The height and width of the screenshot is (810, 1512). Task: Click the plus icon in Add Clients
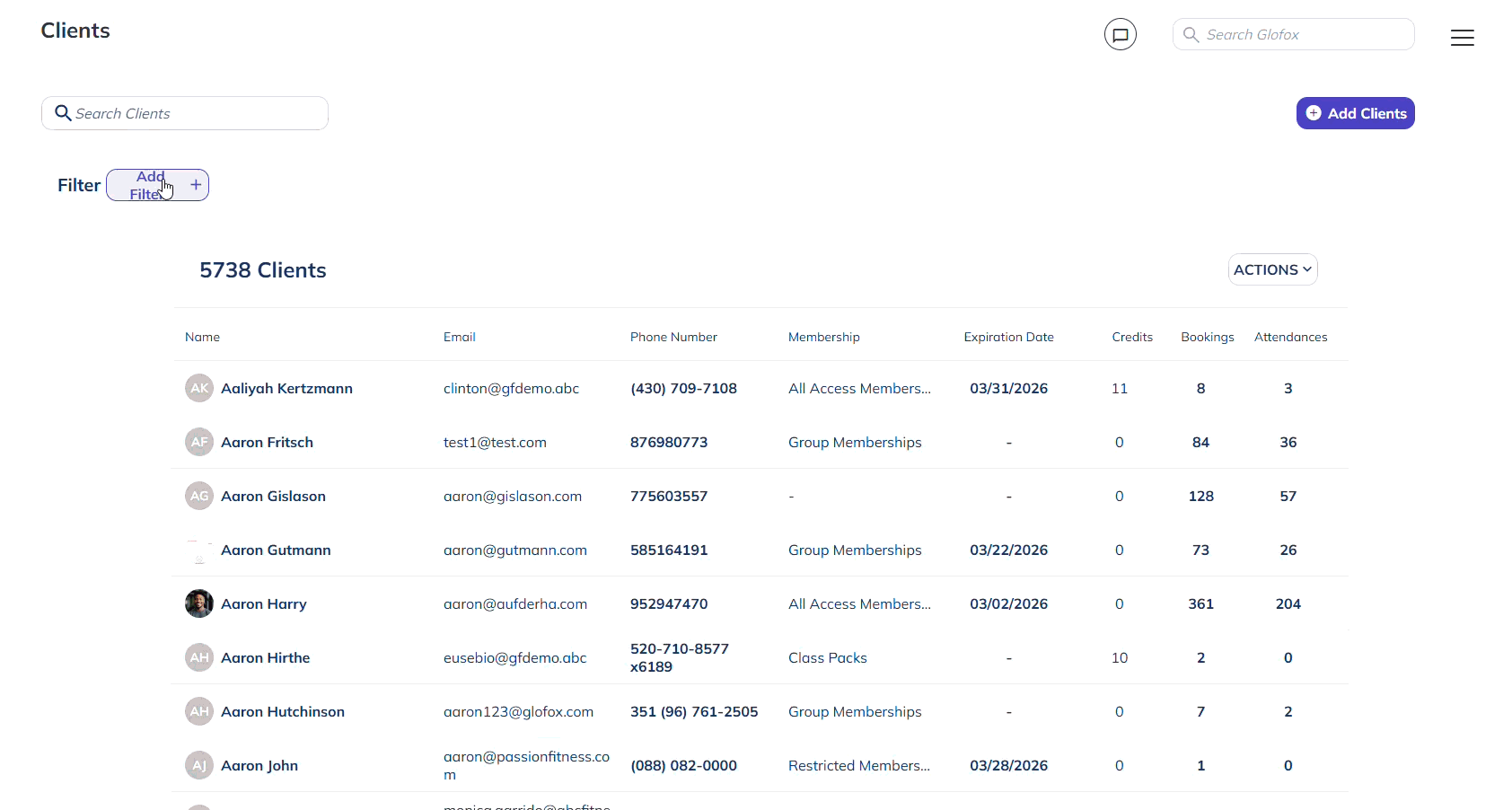tap(1314, 113)
